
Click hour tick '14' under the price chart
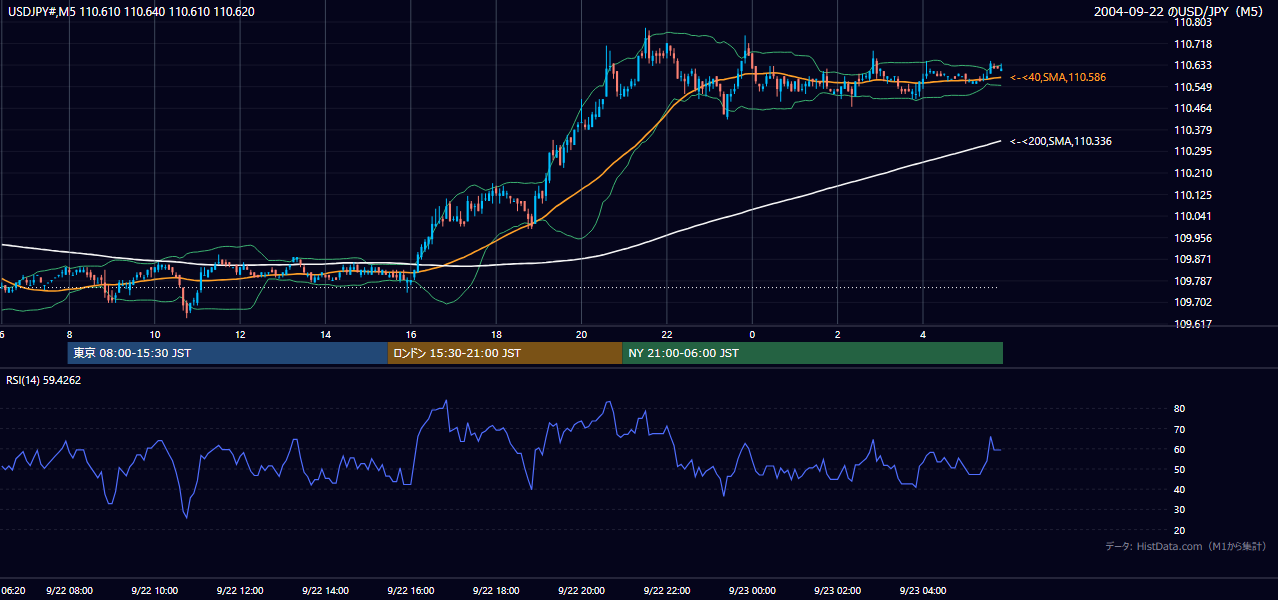coord(325,334)
